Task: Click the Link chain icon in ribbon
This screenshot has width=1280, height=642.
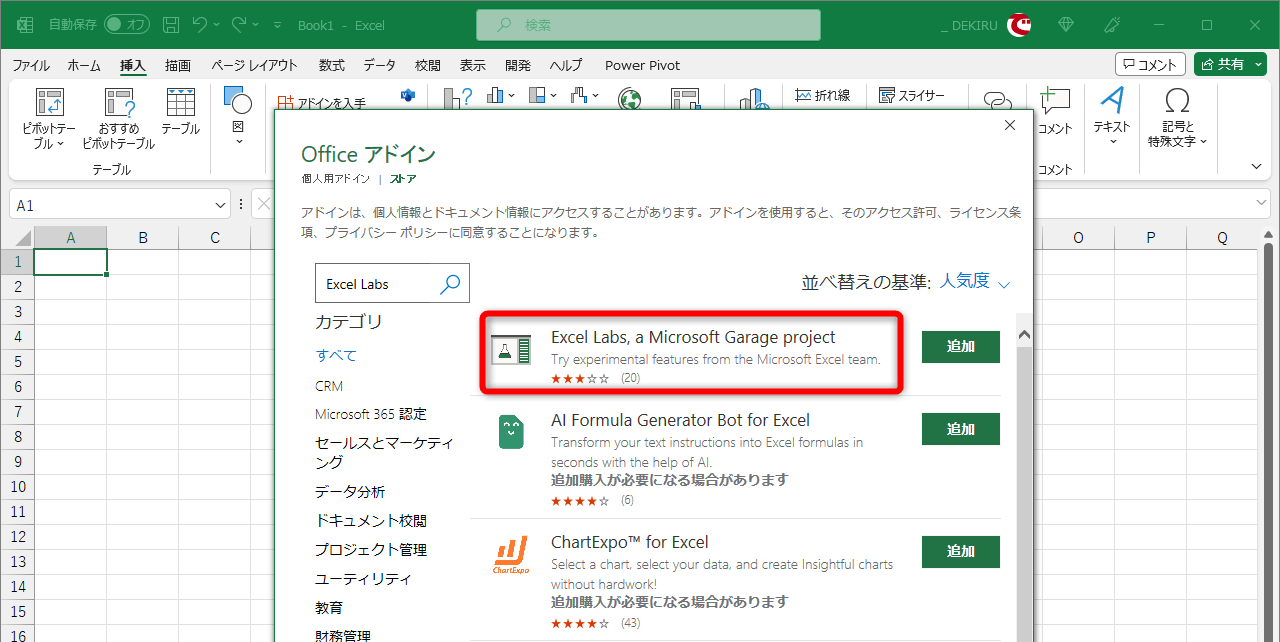Action: point(998,100)
